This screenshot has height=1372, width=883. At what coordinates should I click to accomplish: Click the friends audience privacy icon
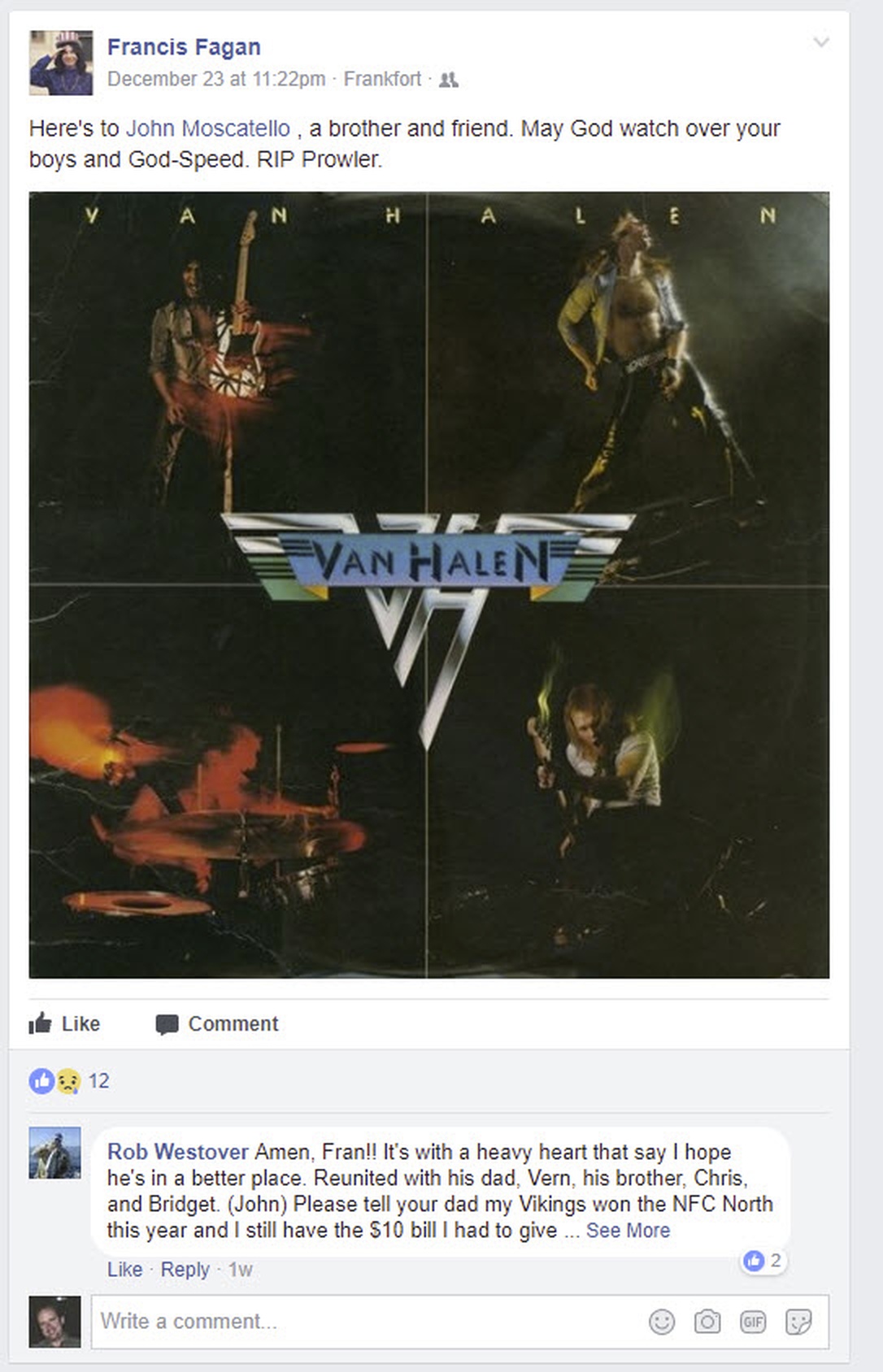point(449,80)
